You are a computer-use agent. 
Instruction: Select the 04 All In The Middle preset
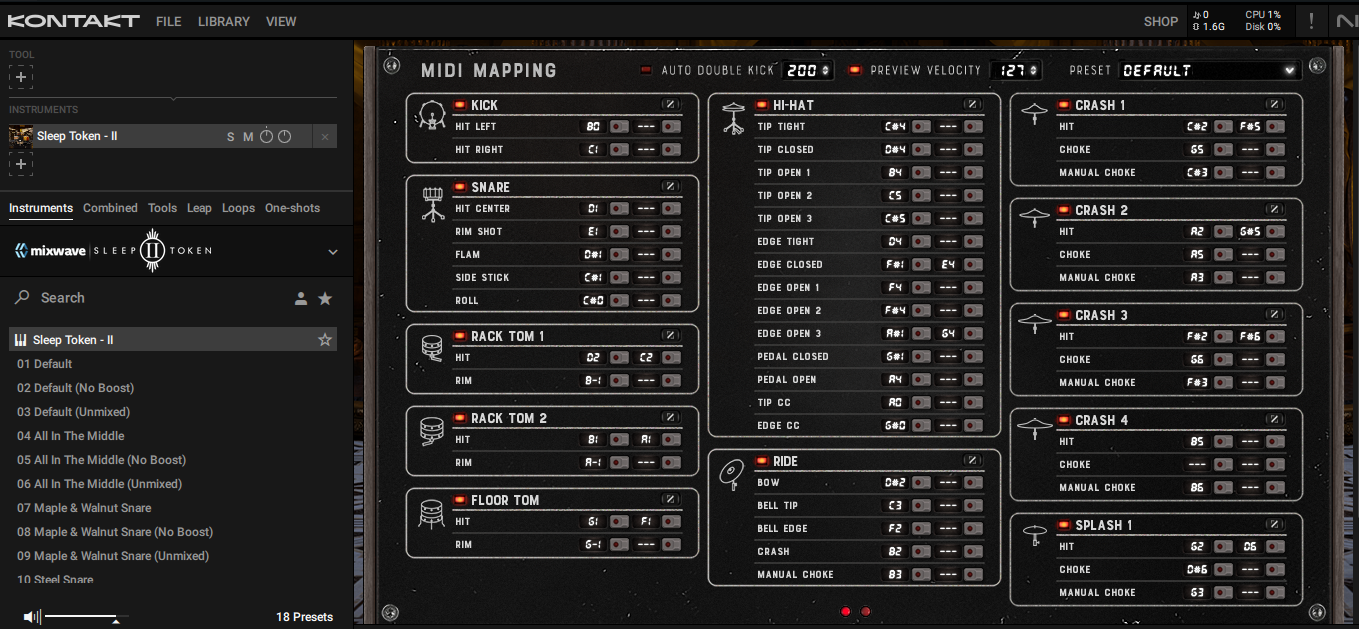(71, 436)
